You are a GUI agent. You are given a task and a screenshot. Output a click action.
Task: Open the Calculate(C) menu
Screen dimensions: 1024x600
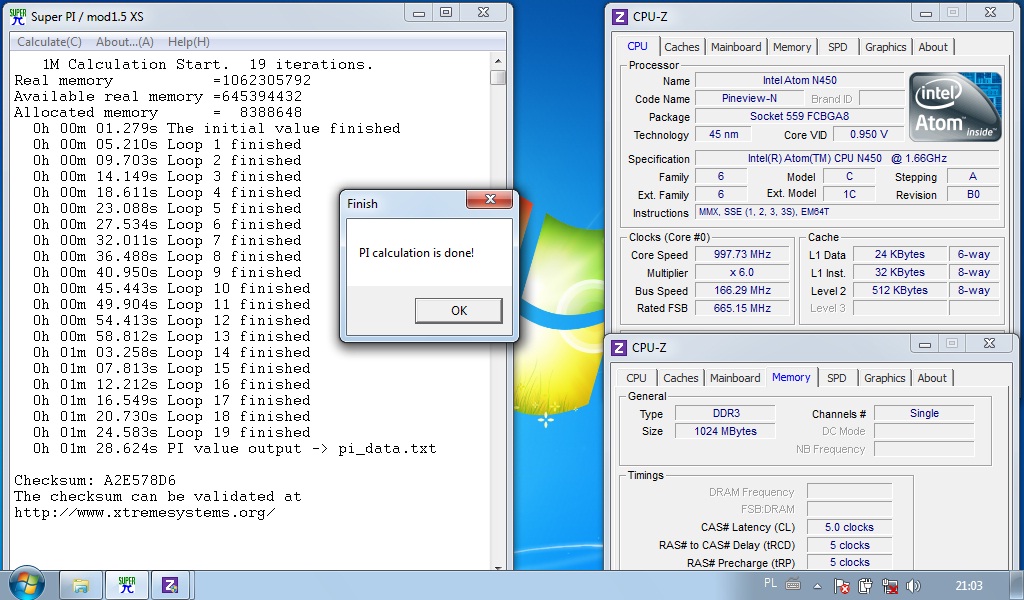[x=50, y=42]
